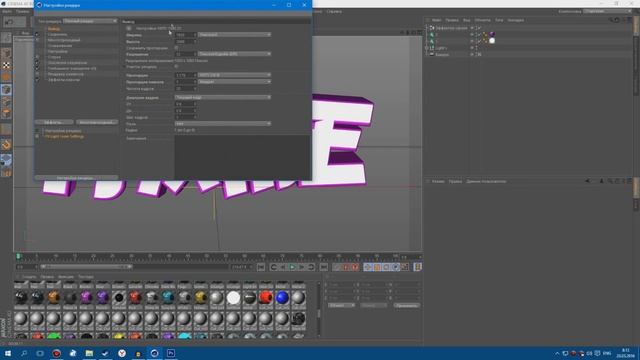Click the magnet snap icon in left toolbar
The height and width of the screenshot is (360, 640).
[6, 144]
